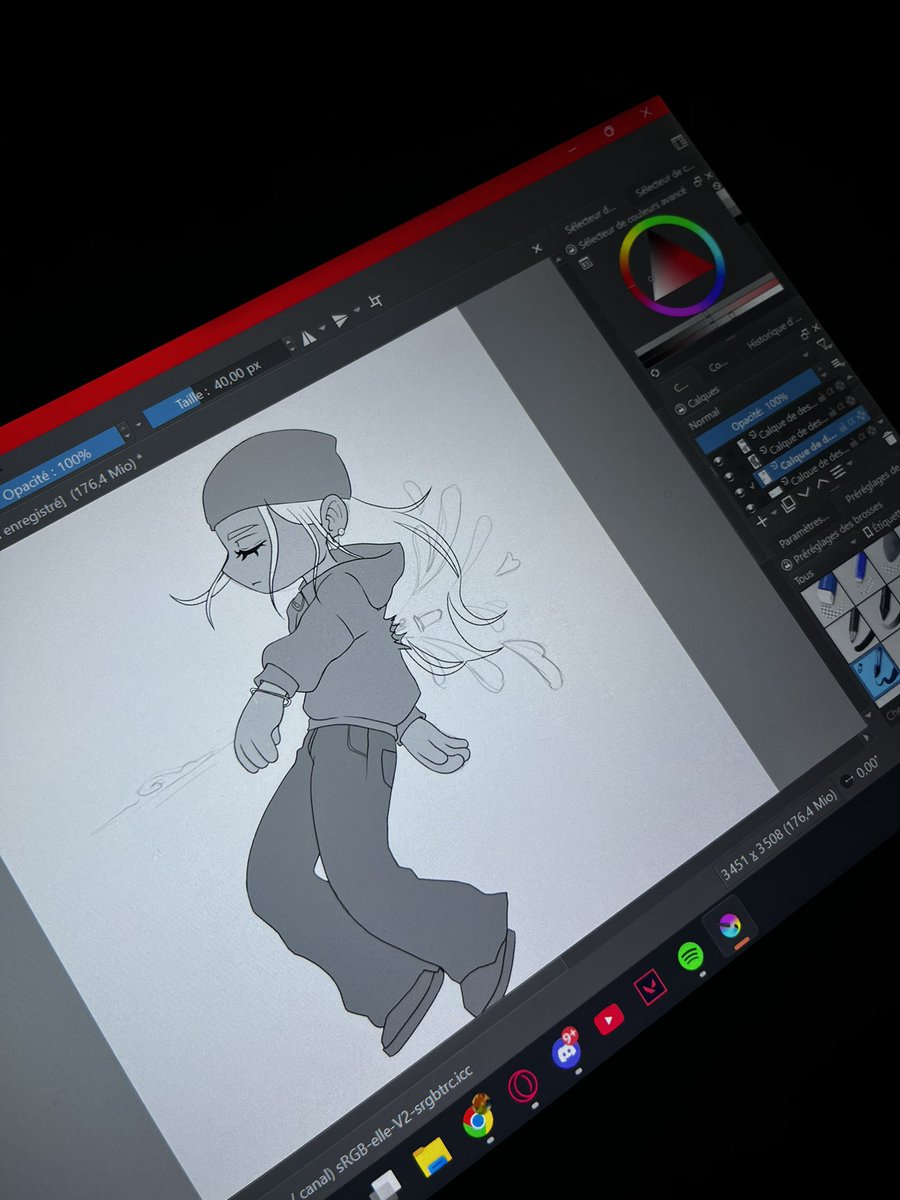Viewport: 900px width, 1200px height.
Task: Toggle lock on Préréglages des brosses docker
Action: tap(786, 565)
